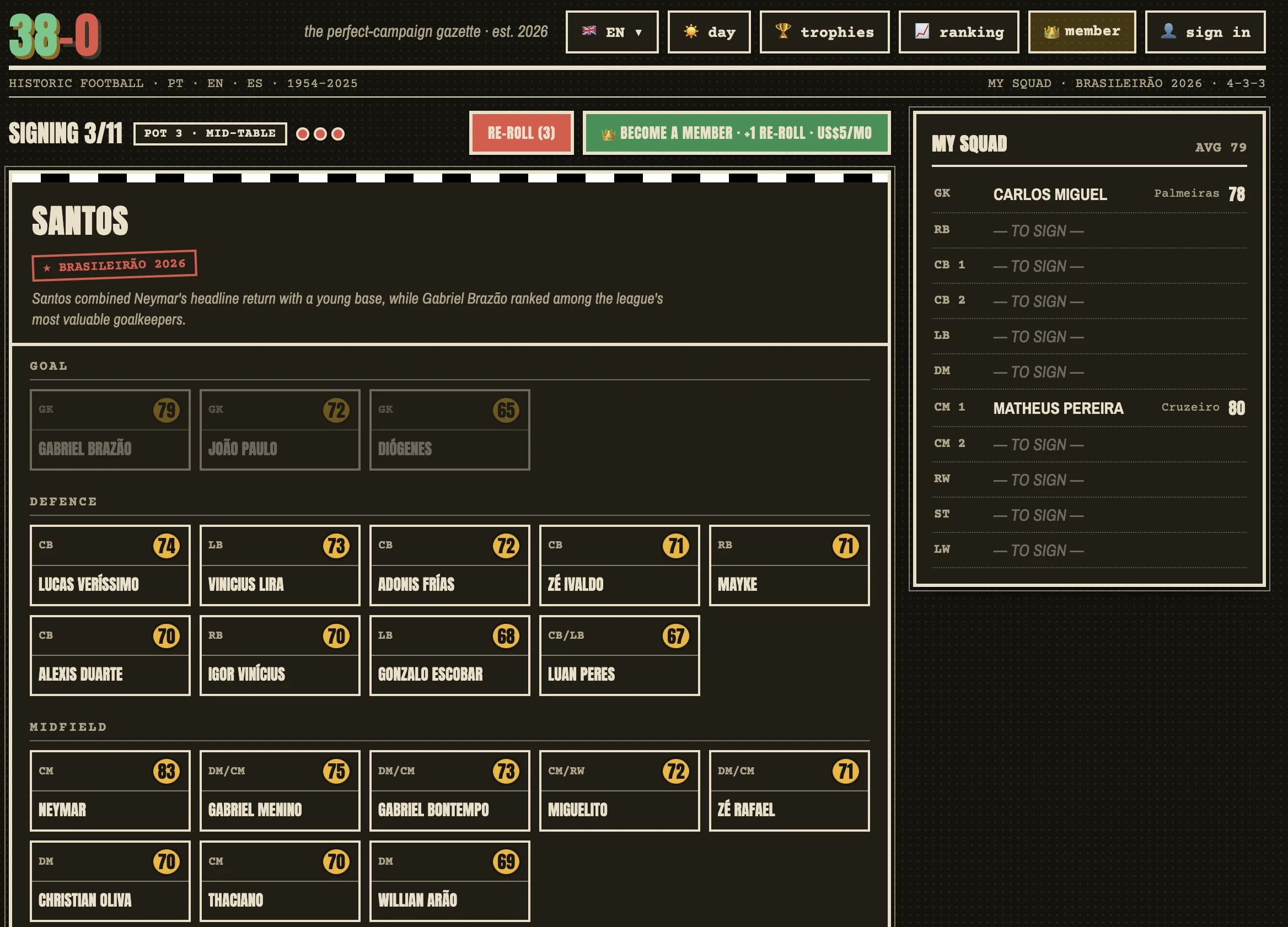This screenshot has width=1288, height=927.
Task: Click Gonzalo Escobar's 68 rating badge
Action: (506, 636)
